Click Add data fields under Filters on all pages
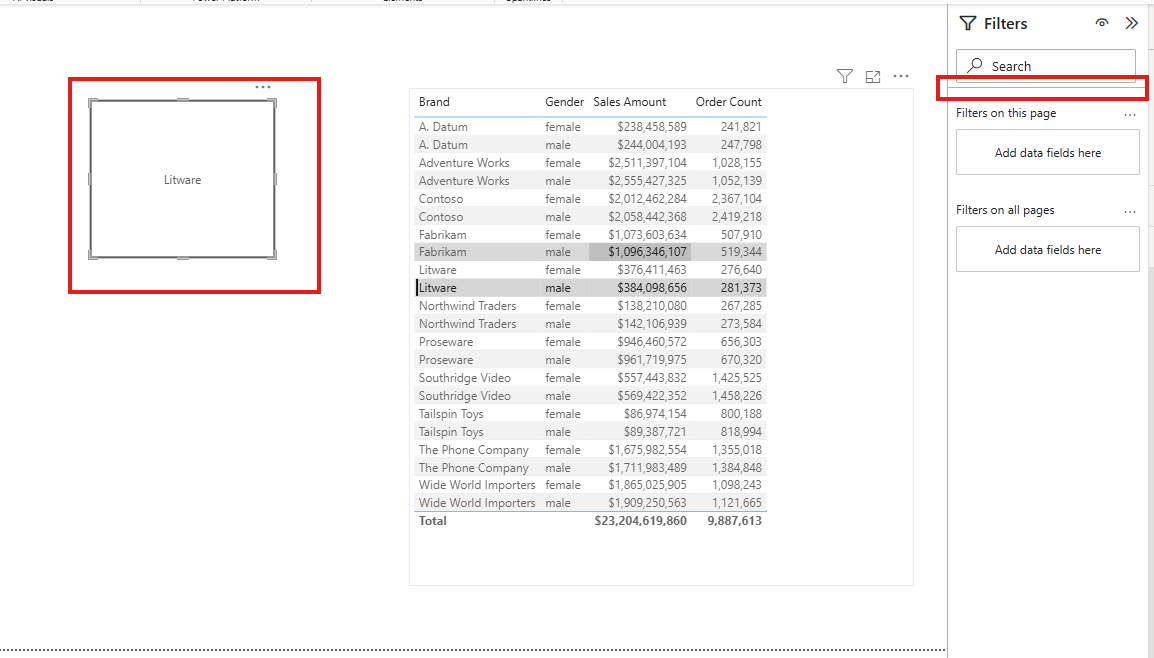 (x=1047, y=250)
